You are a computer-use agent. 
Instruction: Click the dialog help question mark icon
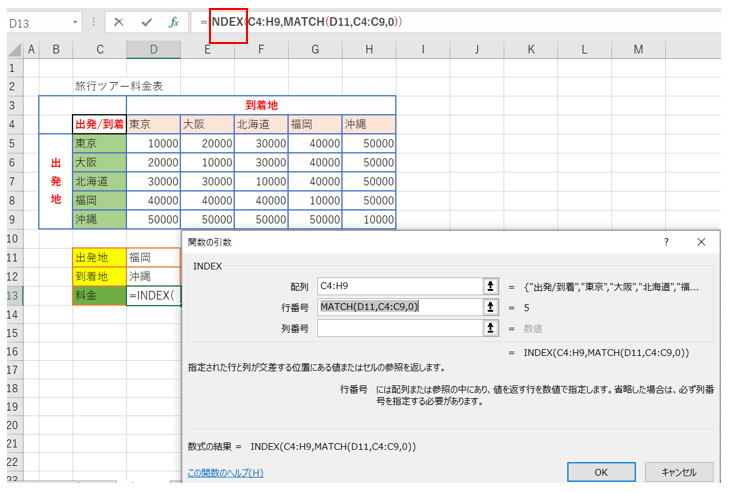coord(666,242)
